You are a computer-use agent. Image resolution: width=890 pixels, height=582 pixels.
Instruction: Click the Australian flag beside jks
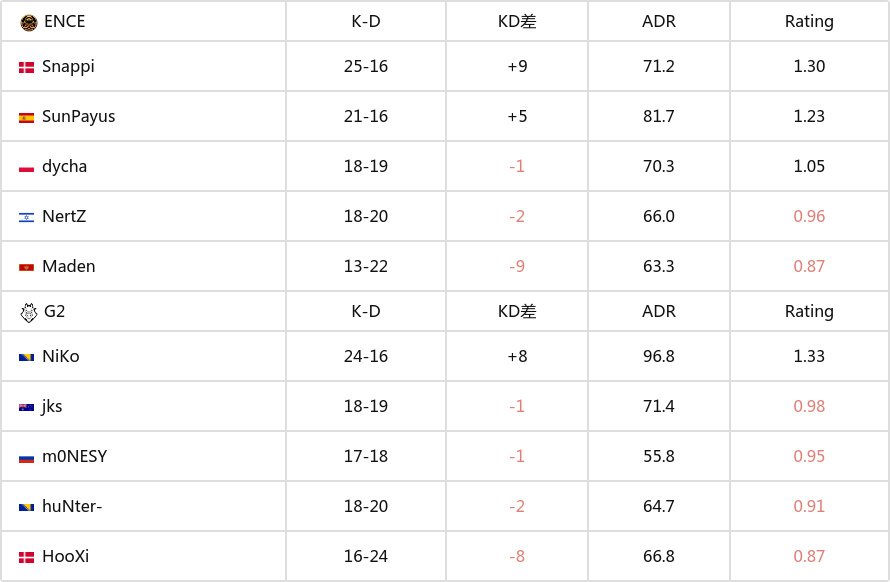pyautogui.click(x=26, y=408)
